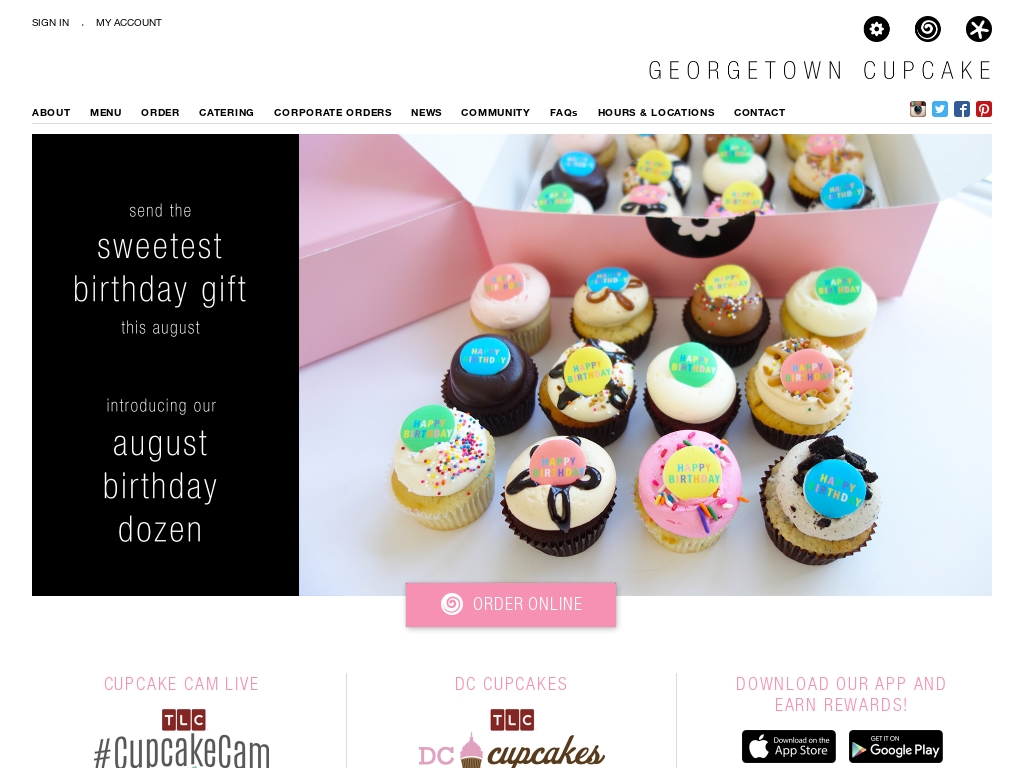
Task: Click the Sign In link
Action: click(x=50, y=22)
